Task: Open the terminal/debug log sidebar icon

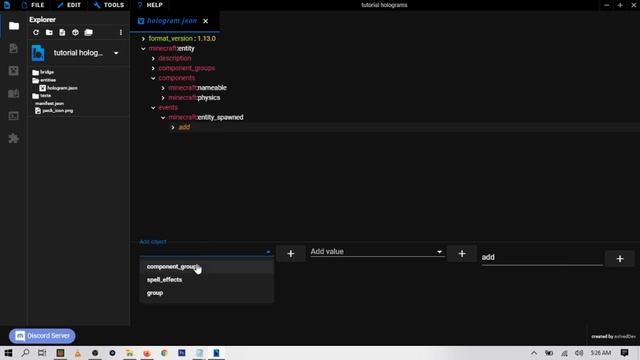Action: pyautogui.click(x=13, y=116)
